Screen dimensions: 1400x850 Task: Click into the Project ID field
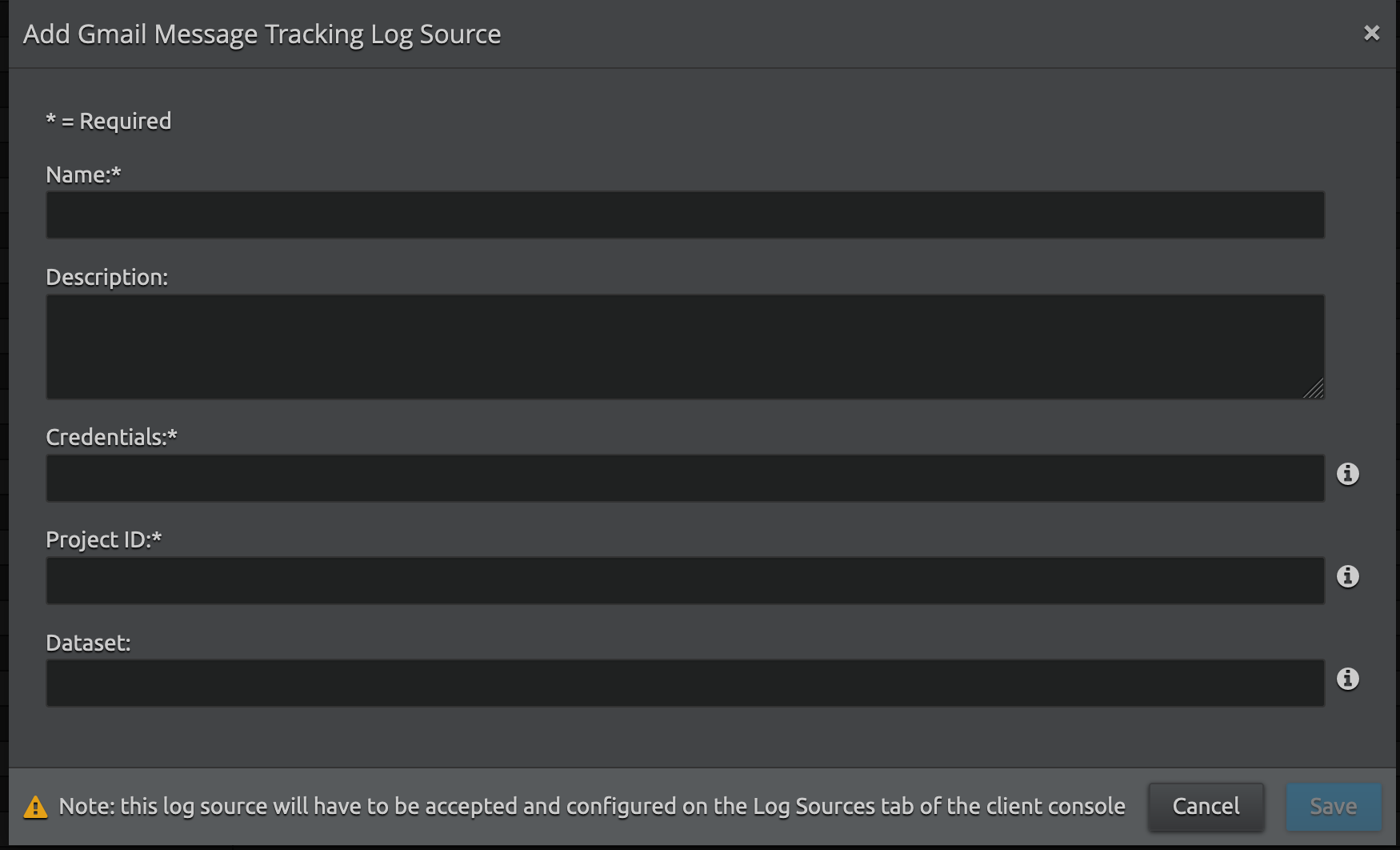point(685,580)
